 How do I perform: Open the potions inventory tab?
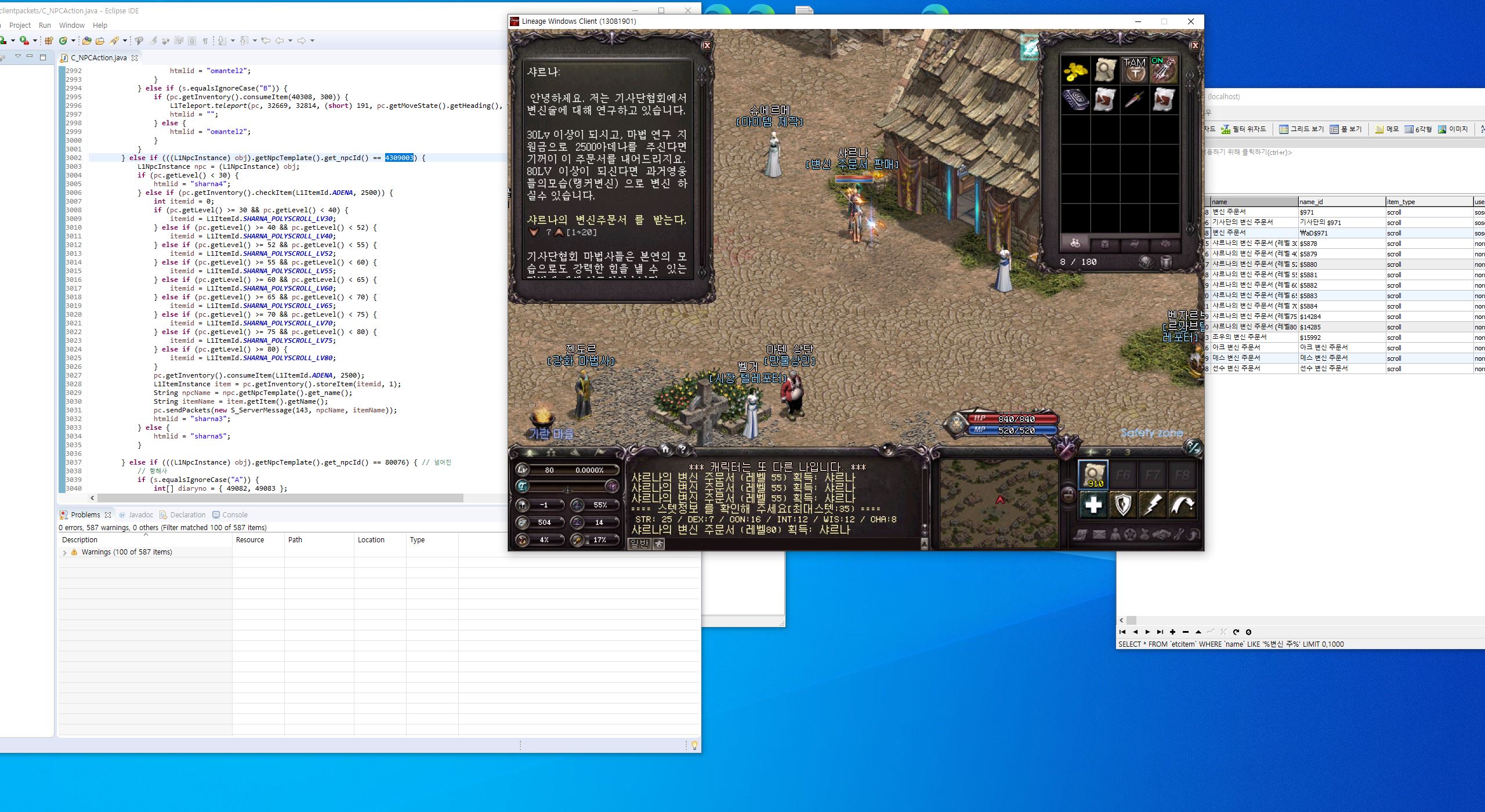pos(1075,244)
